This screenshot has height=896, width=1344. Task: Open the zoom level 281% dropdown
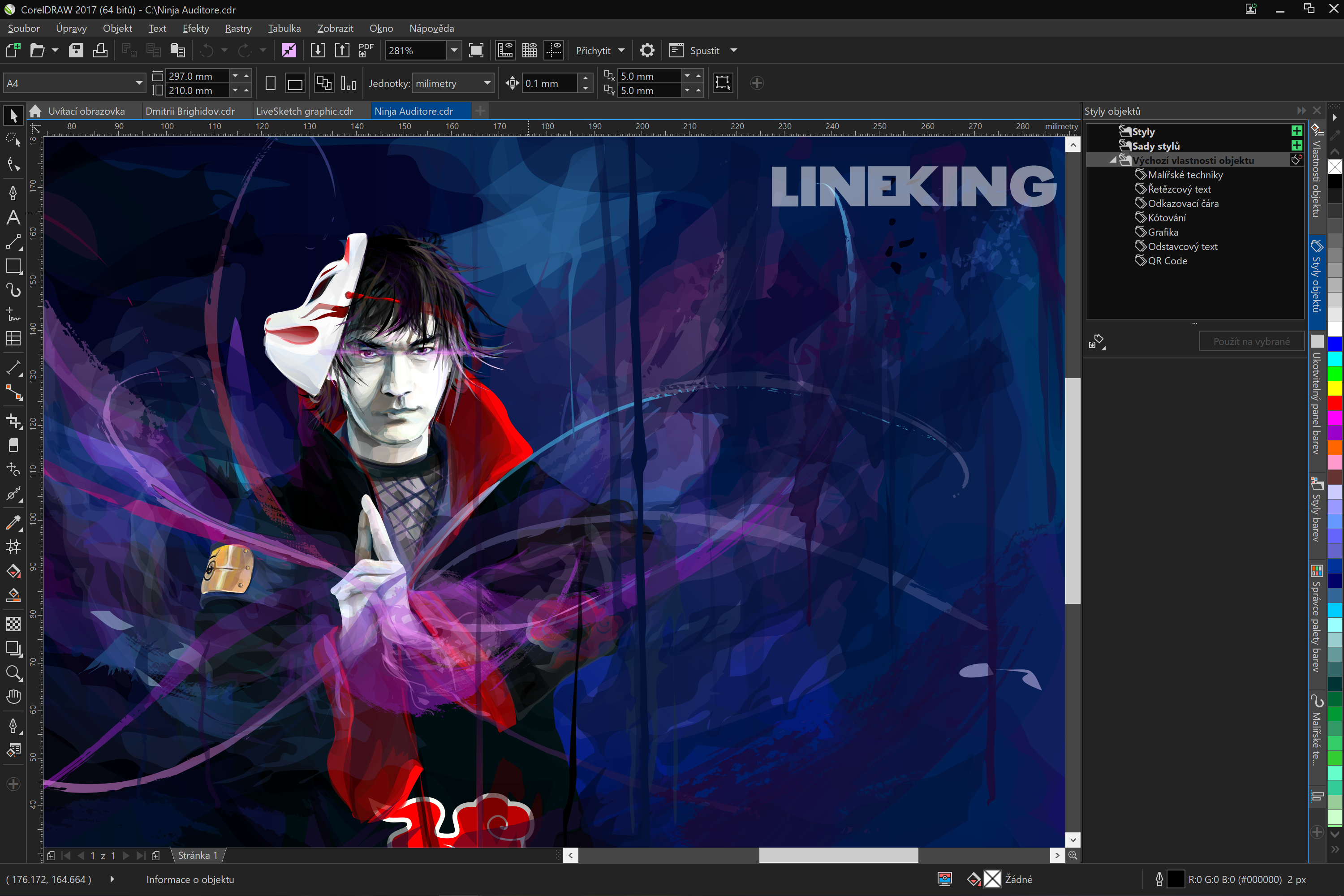tap(454, 50)
